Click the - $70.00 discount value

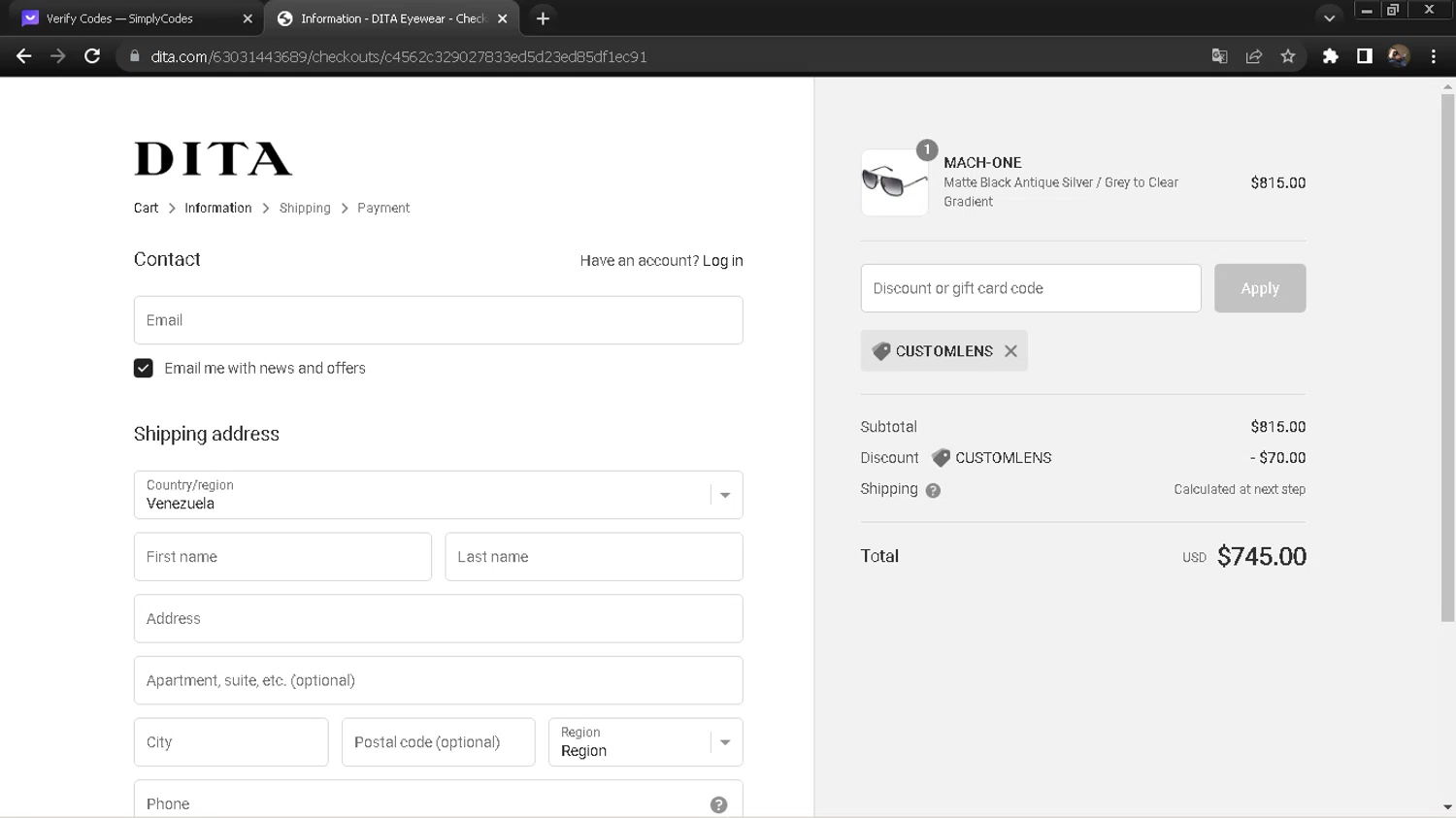(1277, 458)
